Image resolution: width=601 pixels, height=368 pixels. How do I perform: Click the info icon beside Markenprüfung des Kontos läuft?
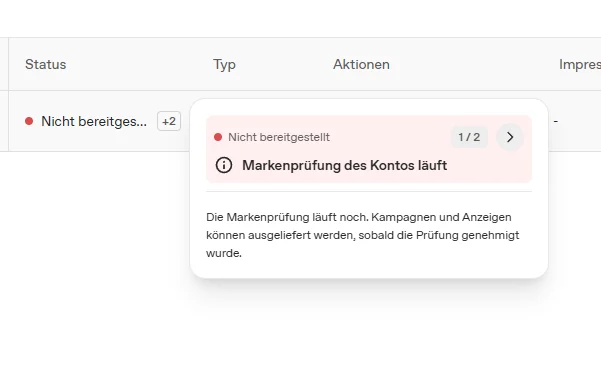tap(224, 166)
